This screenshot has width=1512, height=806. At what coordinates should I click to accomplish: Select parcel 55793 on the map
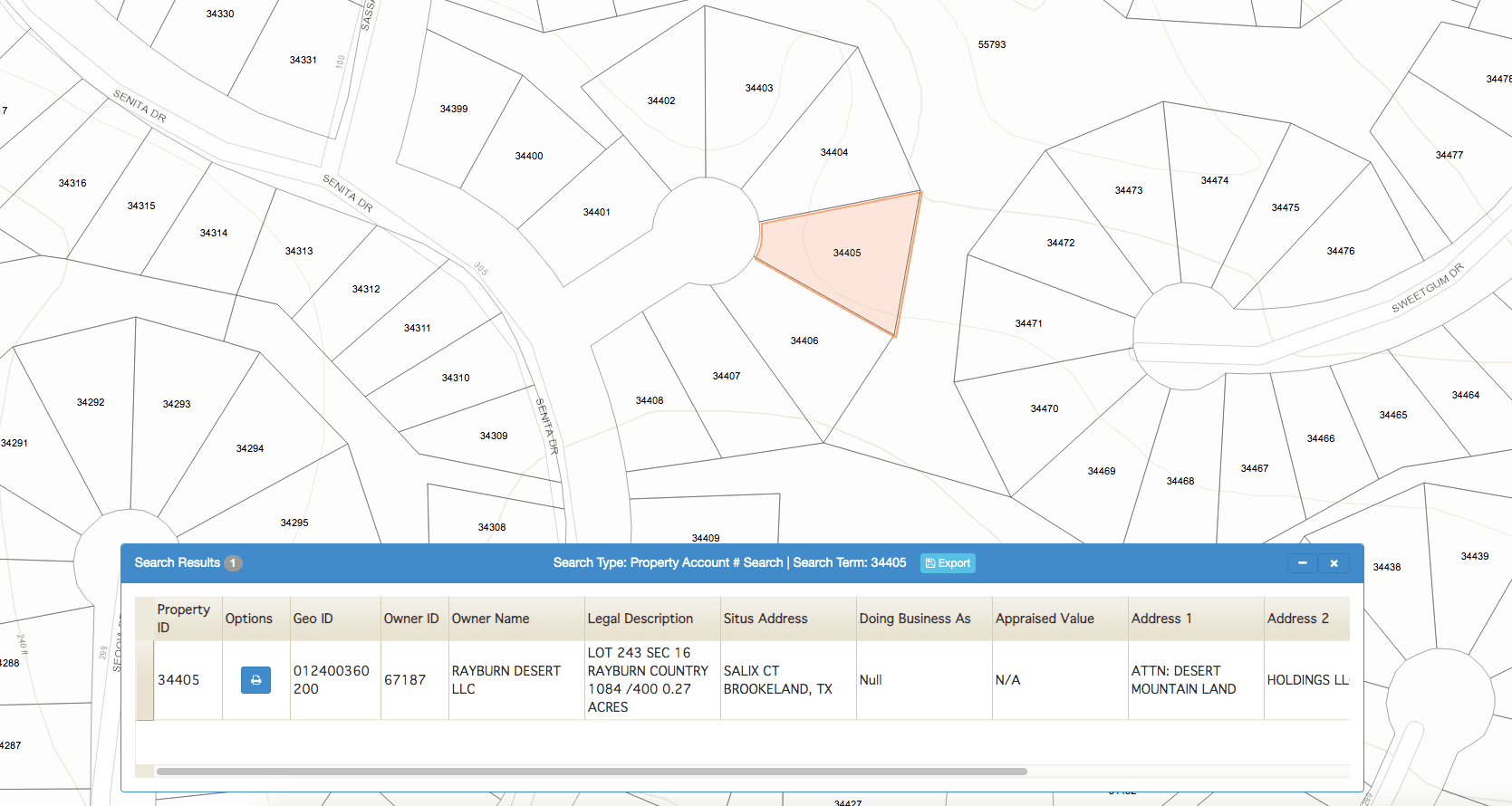tap(992, 44)
